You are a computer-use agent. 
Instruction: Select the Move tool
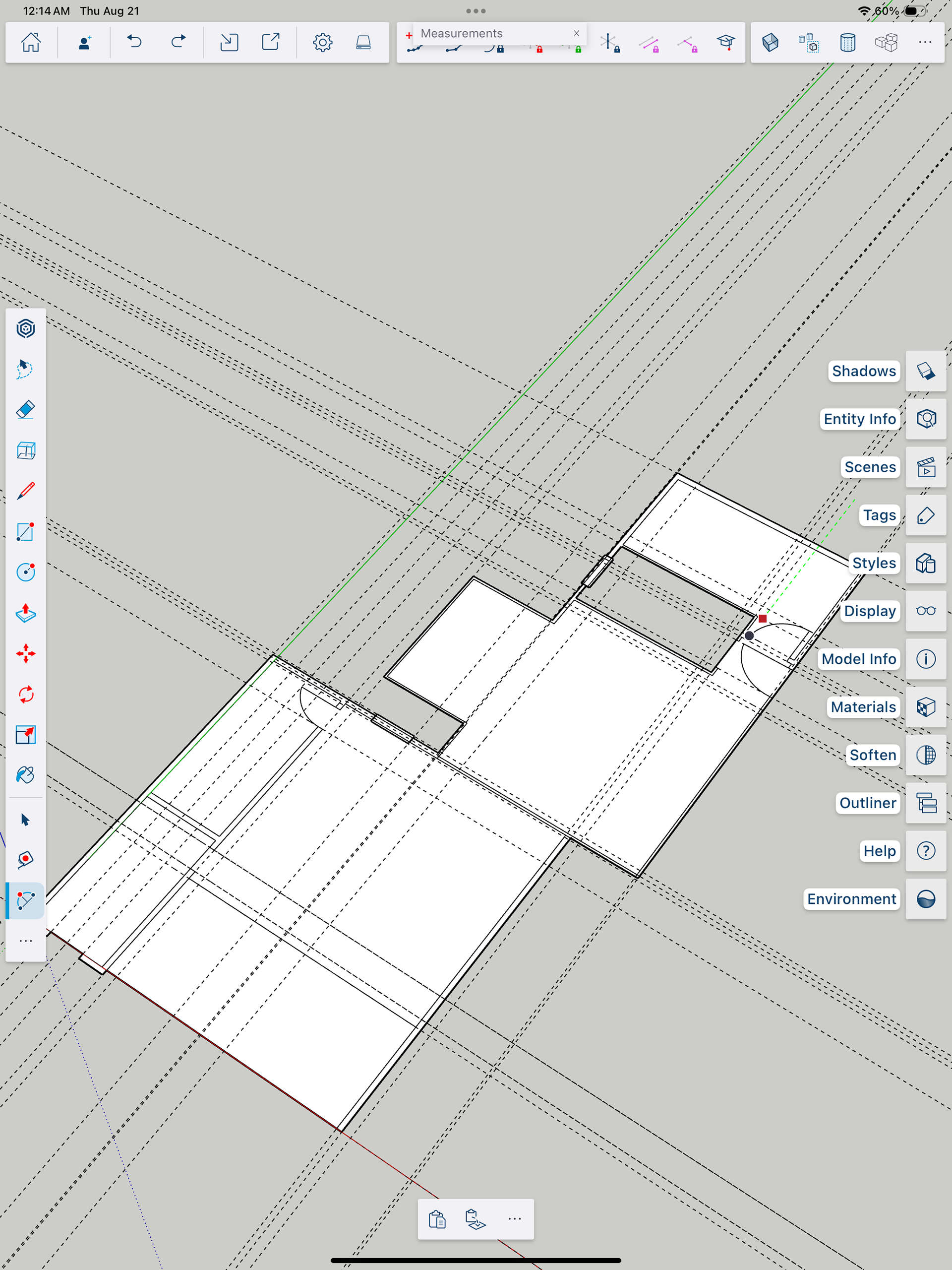[x=26, y=654]
